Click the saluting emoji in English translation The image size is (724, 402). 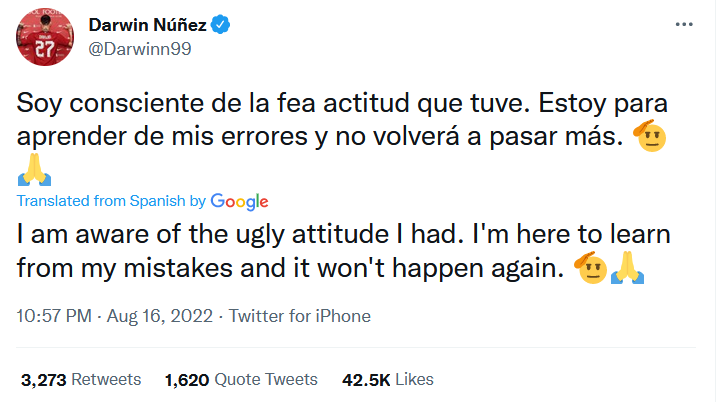click(x=590, y=268)
